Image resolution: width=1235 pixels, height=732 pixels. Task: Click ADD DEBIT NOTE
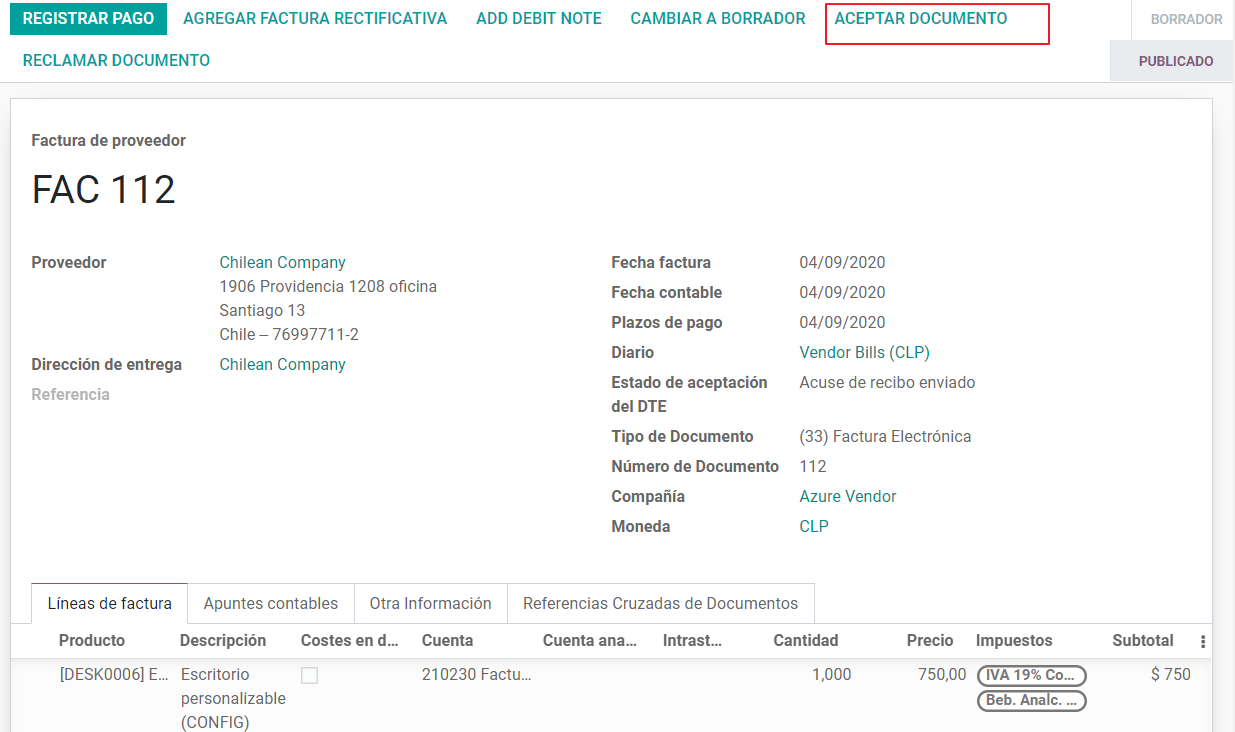(x=538, y=18)
